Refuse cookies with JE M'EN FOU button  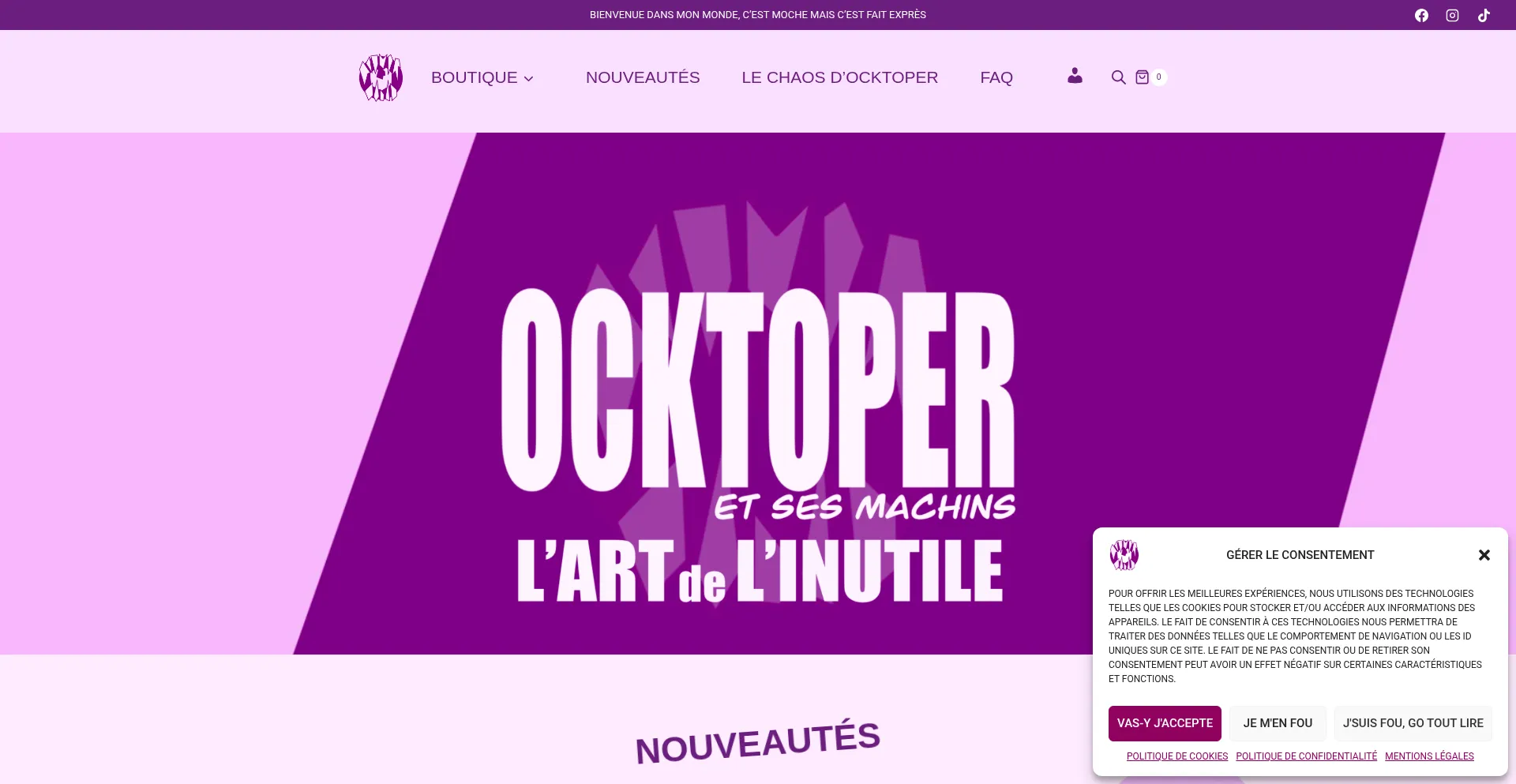1278,723
